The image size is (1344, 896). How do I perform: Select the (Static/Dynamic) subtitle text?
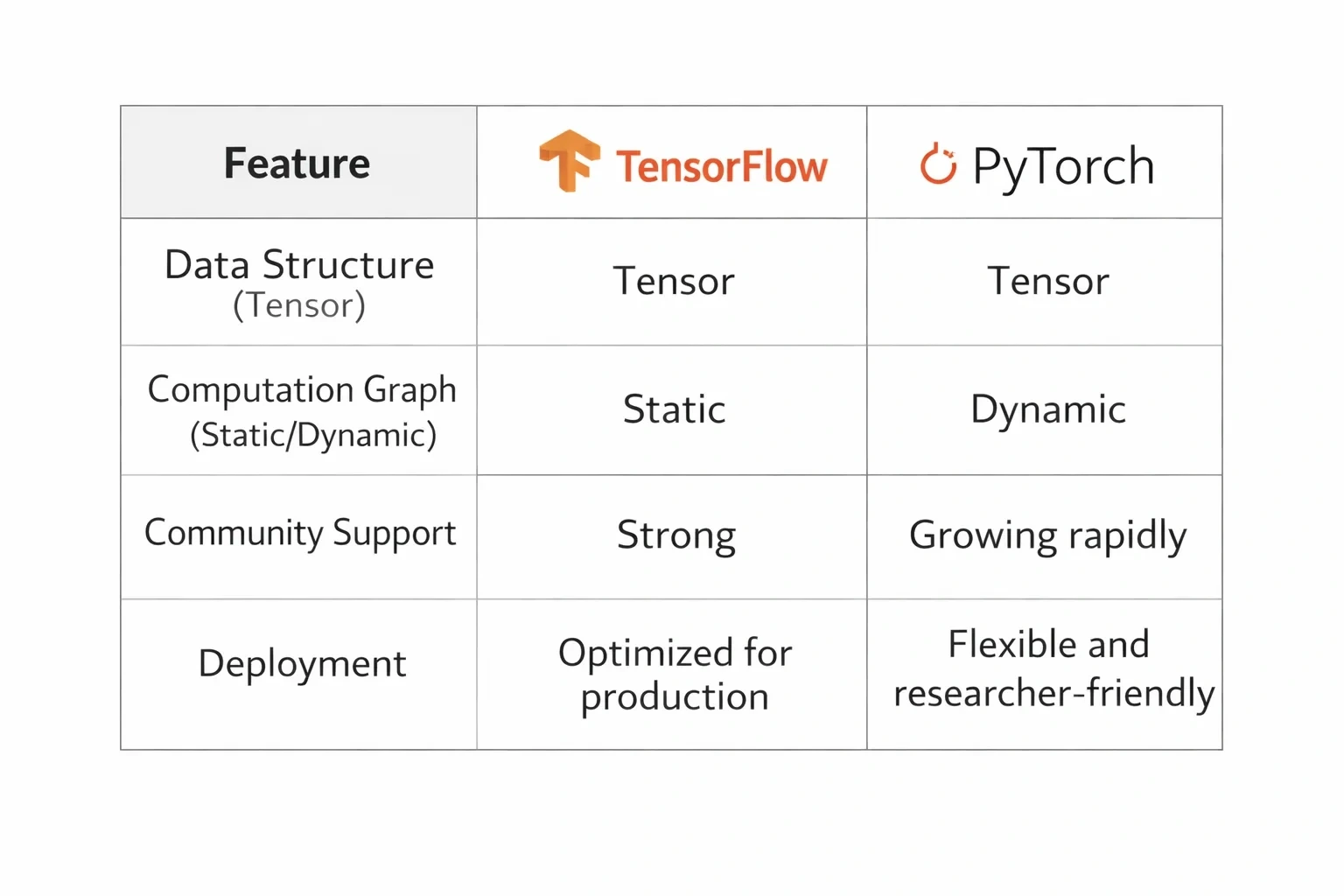coord(313,435)
